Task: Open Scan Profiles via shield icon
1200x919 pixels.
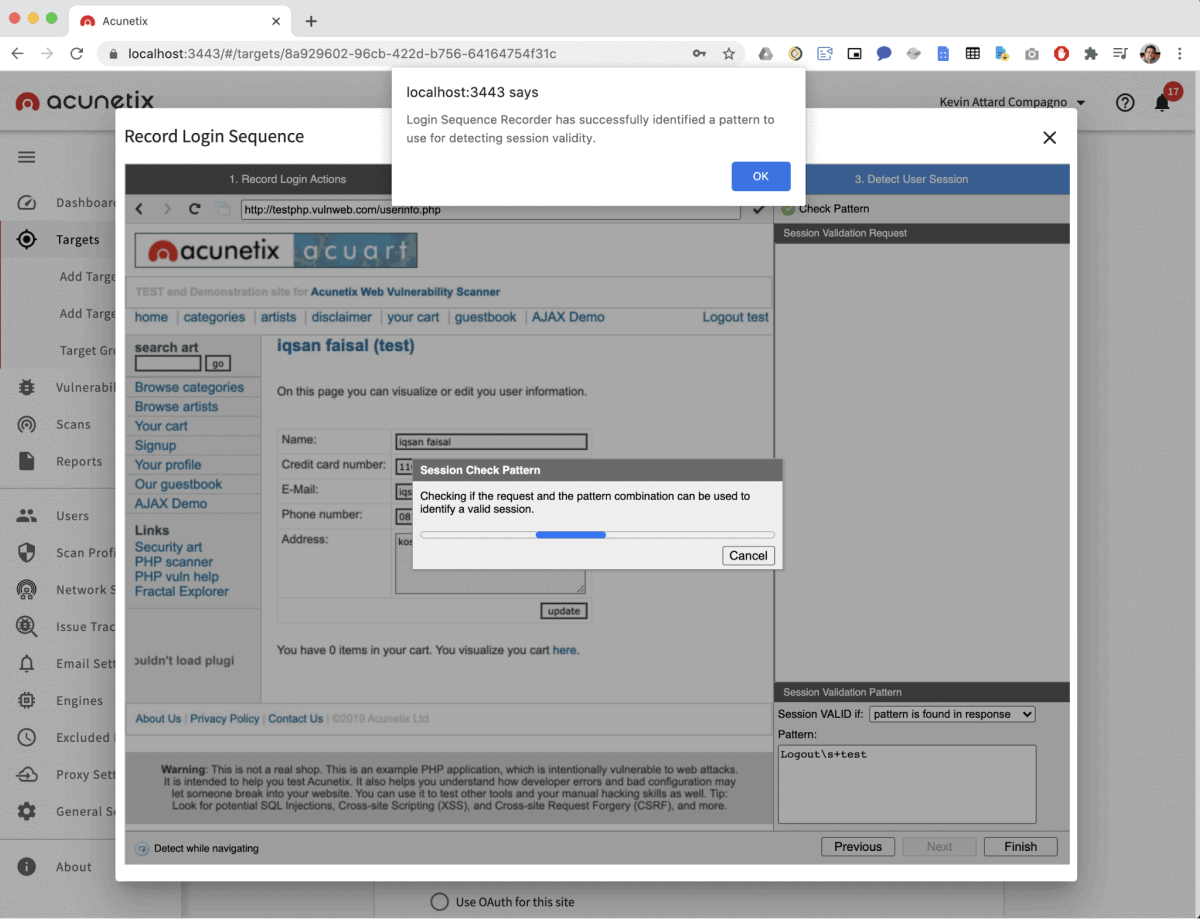Action: (x=27, y=553)
